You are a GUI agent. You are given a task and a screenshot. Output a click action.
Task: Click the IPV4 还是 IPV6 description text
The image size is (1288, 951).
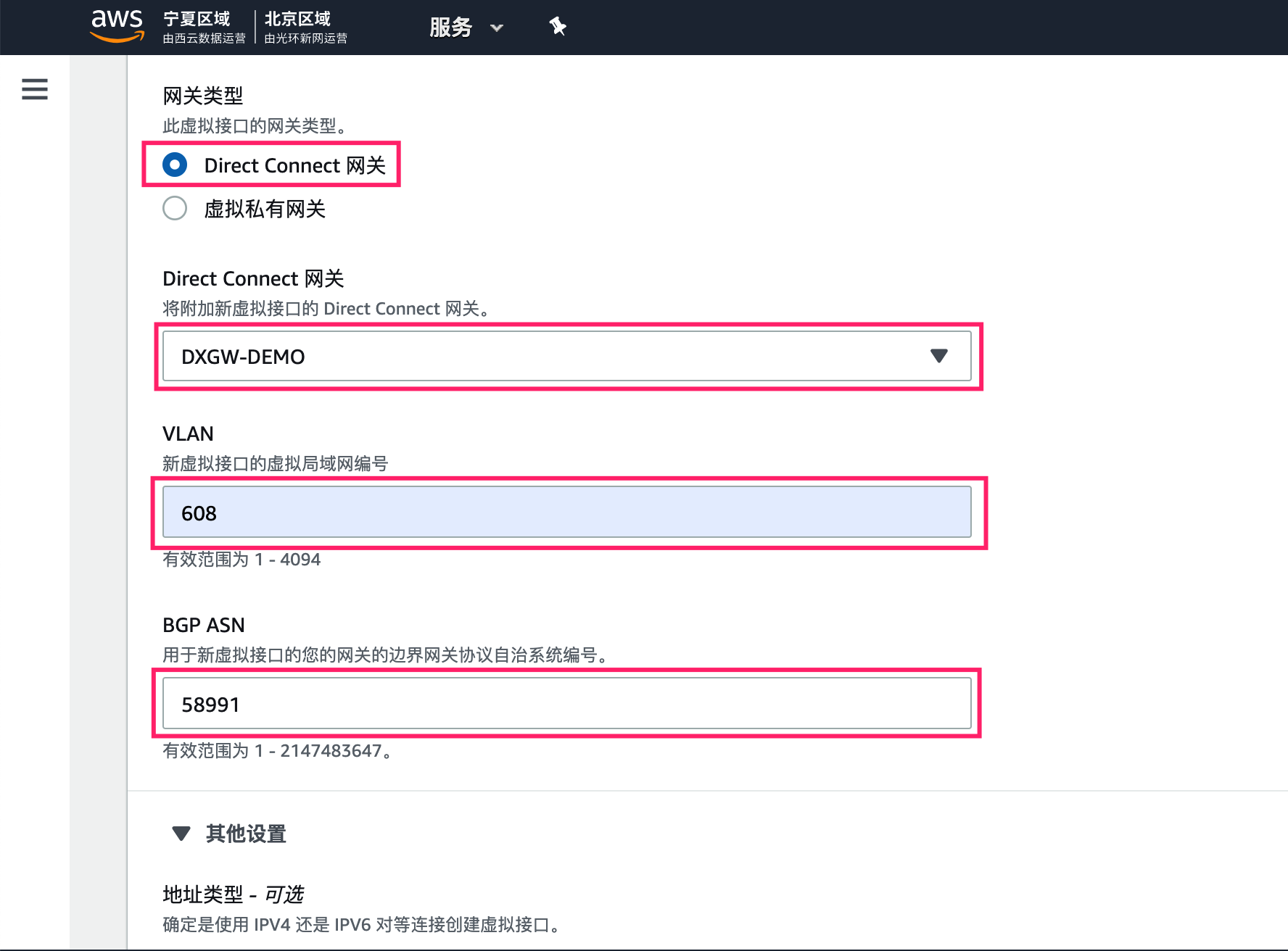coord(361,925)
